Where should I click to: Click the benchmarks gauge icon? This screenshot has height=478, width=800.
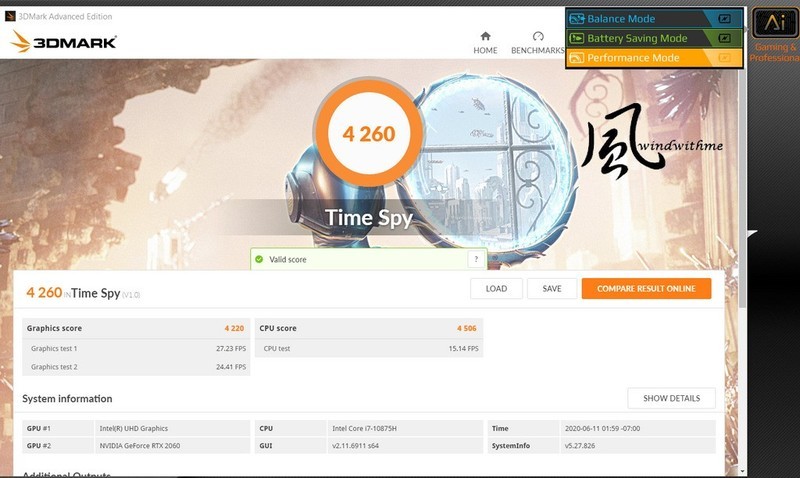pos(538,36)
